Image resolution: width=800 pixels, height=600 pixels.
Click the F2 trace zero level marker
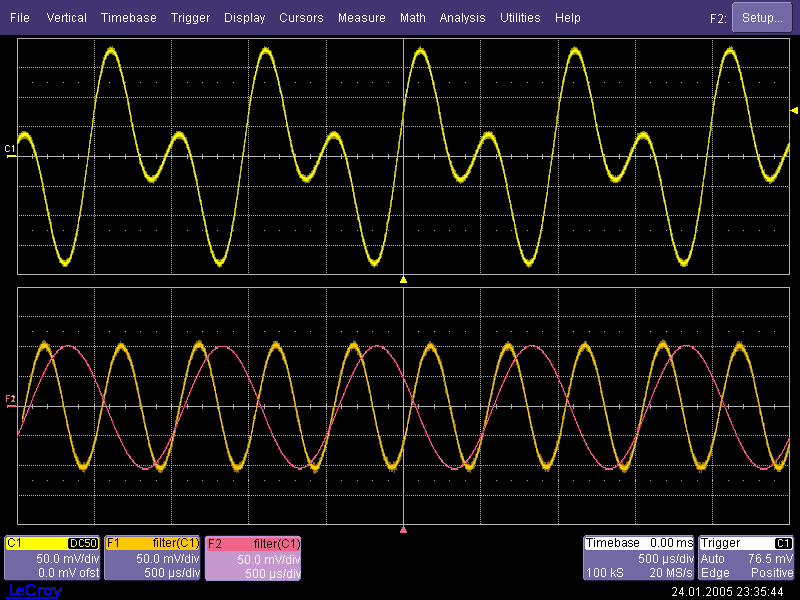(x=11, y=399)
